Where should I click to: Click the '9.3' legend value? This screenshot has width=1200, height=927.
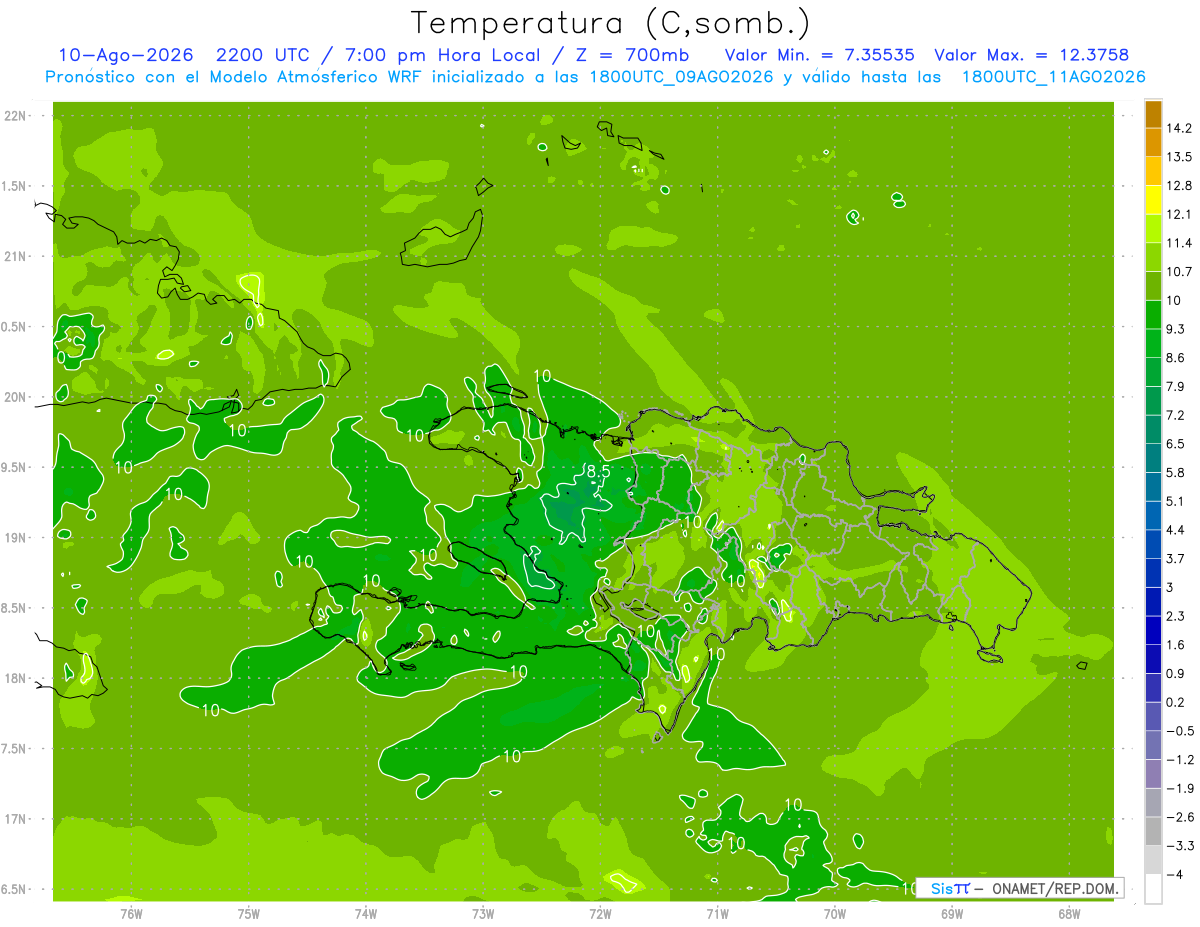pyautogui.click(x=1176, y=329)
